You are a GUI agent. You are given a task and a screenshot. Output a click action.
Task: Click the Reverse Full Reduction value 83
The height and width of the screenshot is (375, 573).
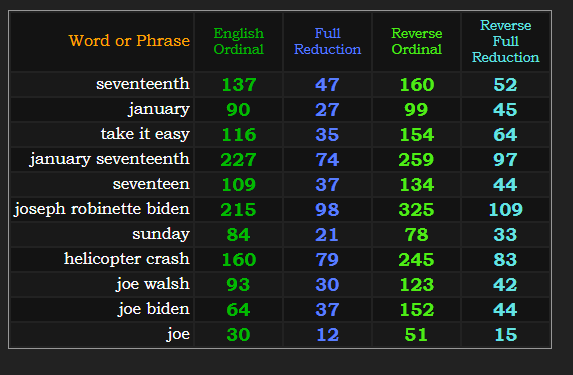coord(505,260)
